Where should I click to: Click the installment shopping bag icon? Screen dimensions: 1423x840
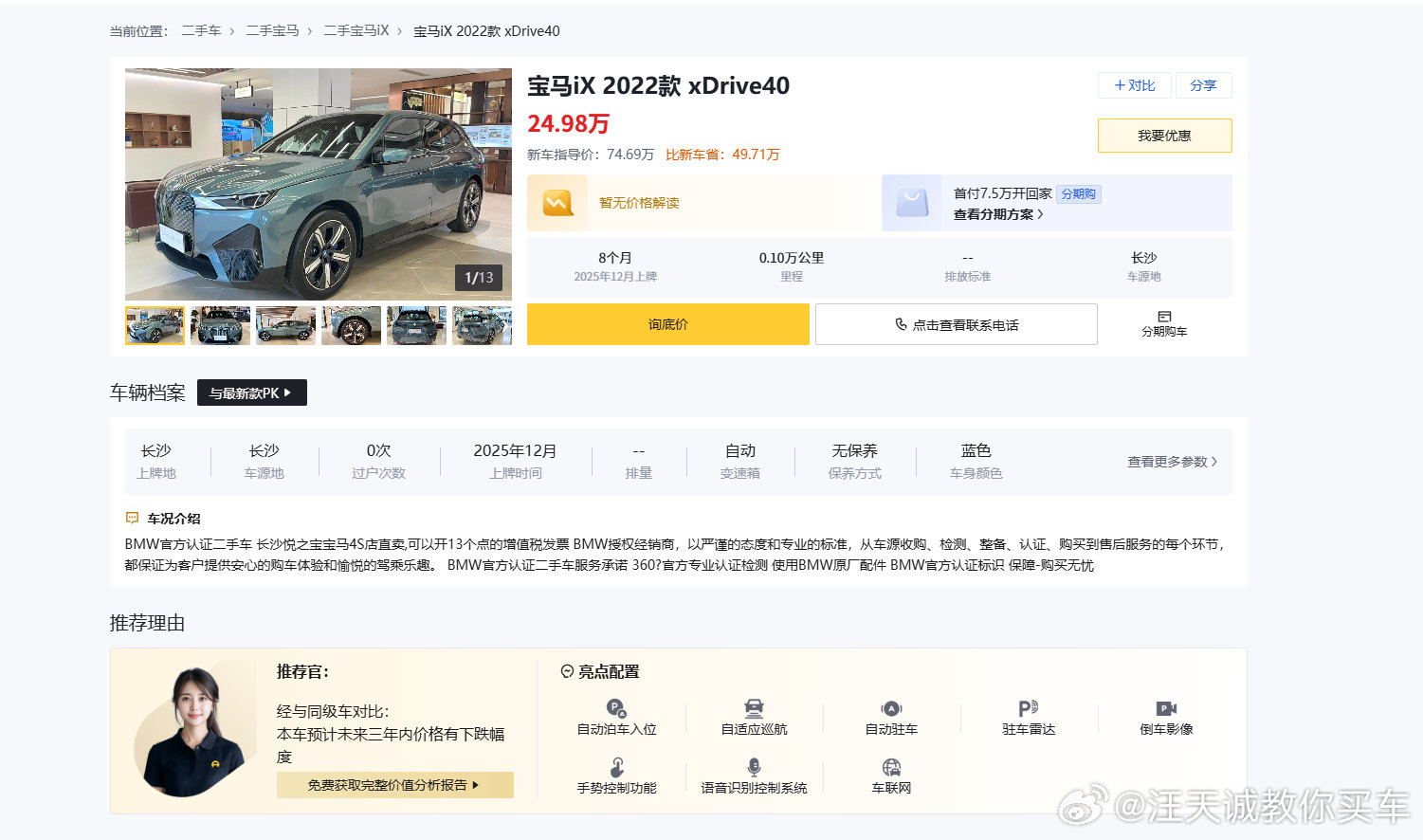click(912, 203)
